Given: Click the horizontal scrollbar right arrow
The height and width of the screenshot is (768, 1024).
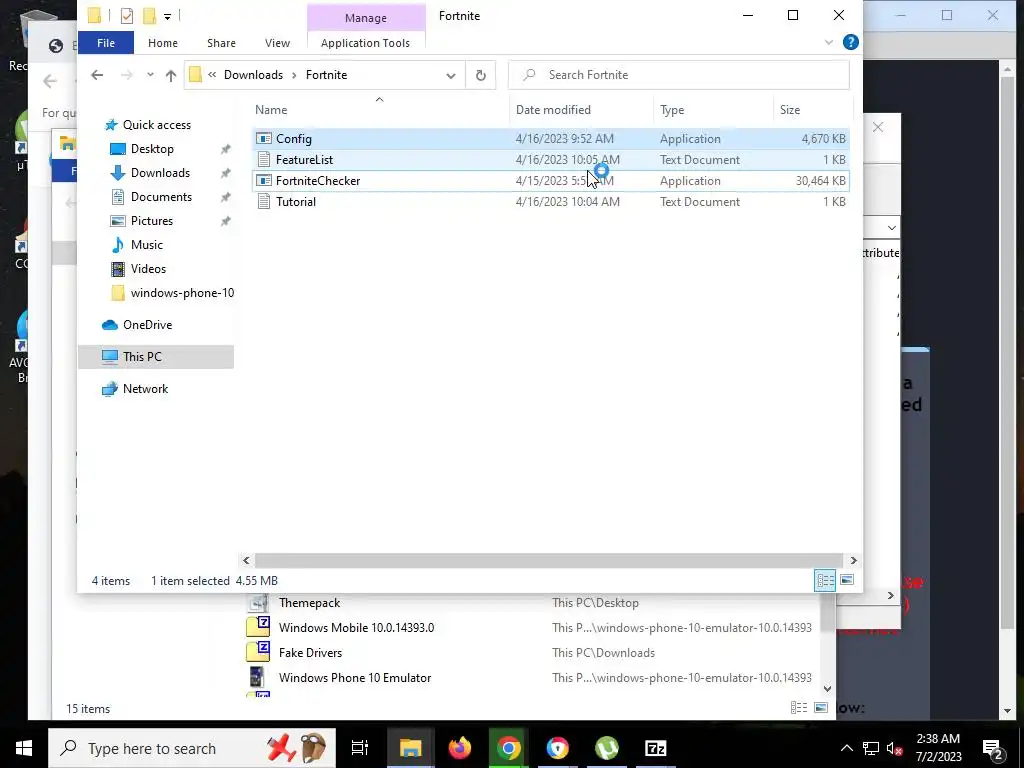Looking at the screenshot, I should [x=853, y=560].
